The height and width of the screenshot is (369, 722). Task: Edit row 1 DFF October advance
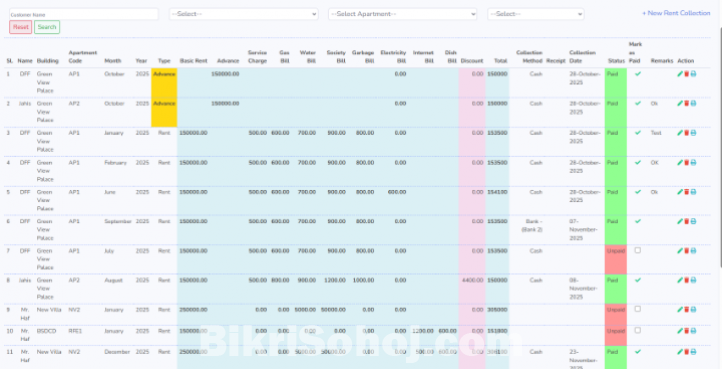[x=680, y=74]
